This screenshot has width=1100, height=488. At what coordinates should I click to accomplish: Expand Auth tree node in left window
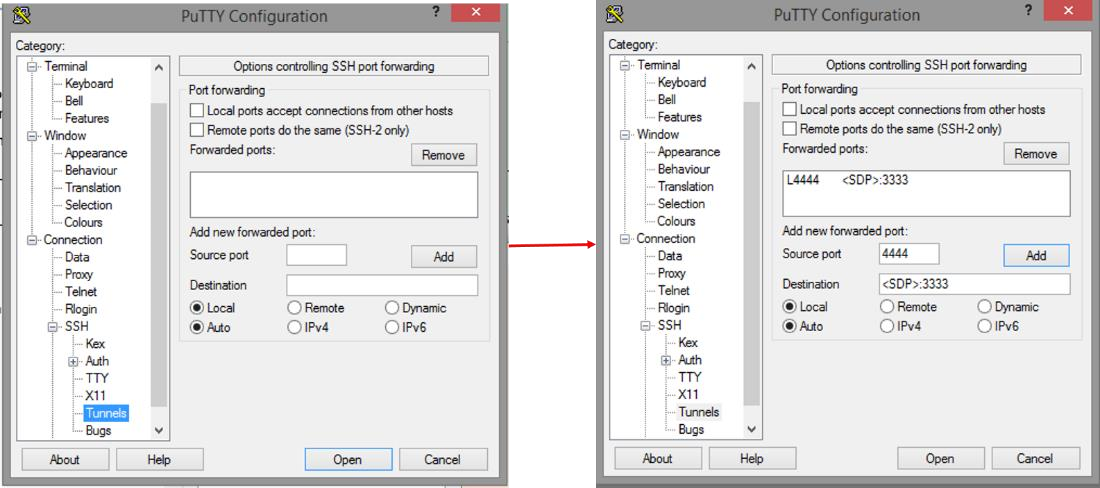73,362
